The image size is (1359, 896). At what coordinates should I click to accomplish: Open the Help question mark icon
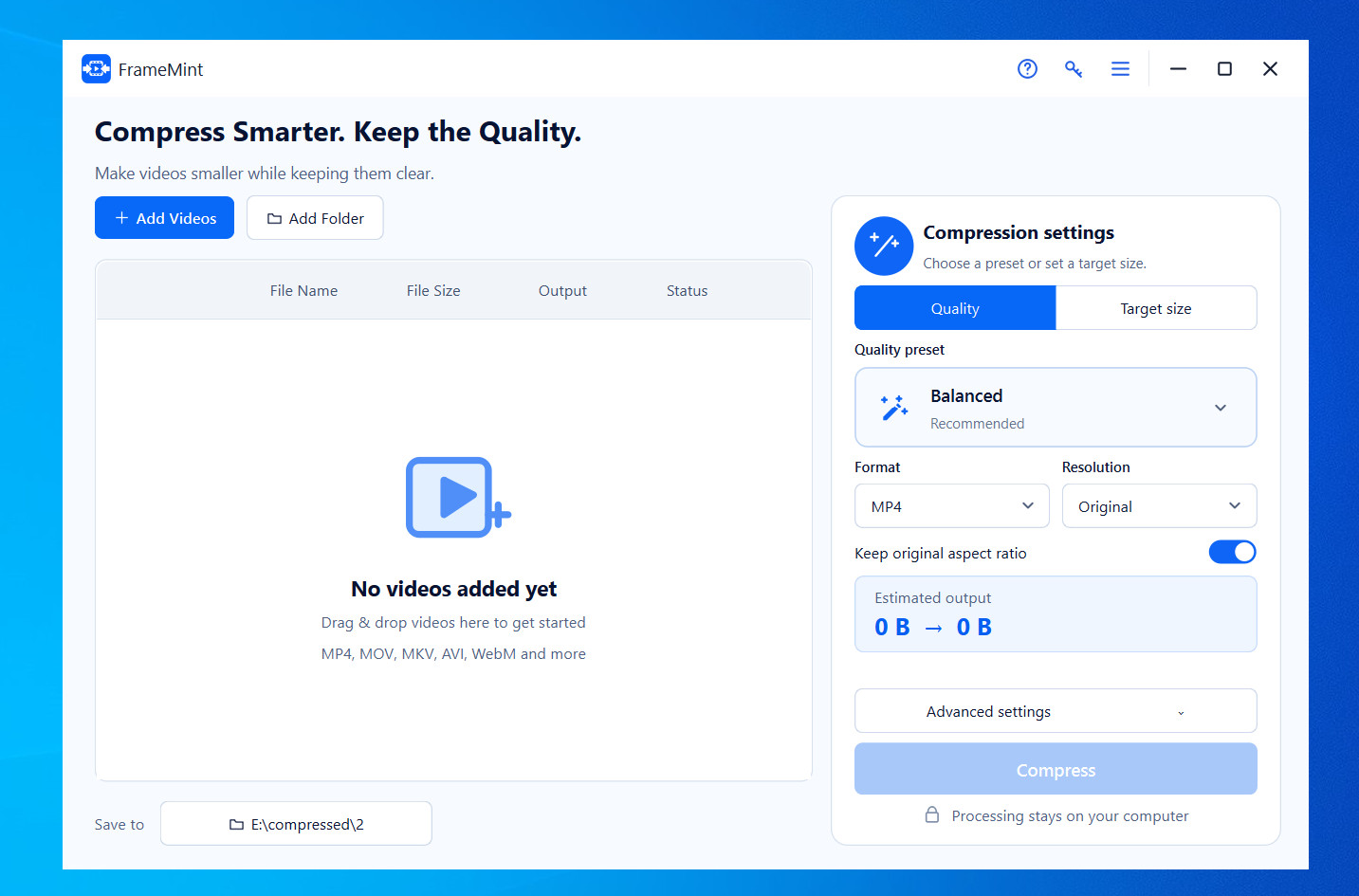(x=1027, y=69)
